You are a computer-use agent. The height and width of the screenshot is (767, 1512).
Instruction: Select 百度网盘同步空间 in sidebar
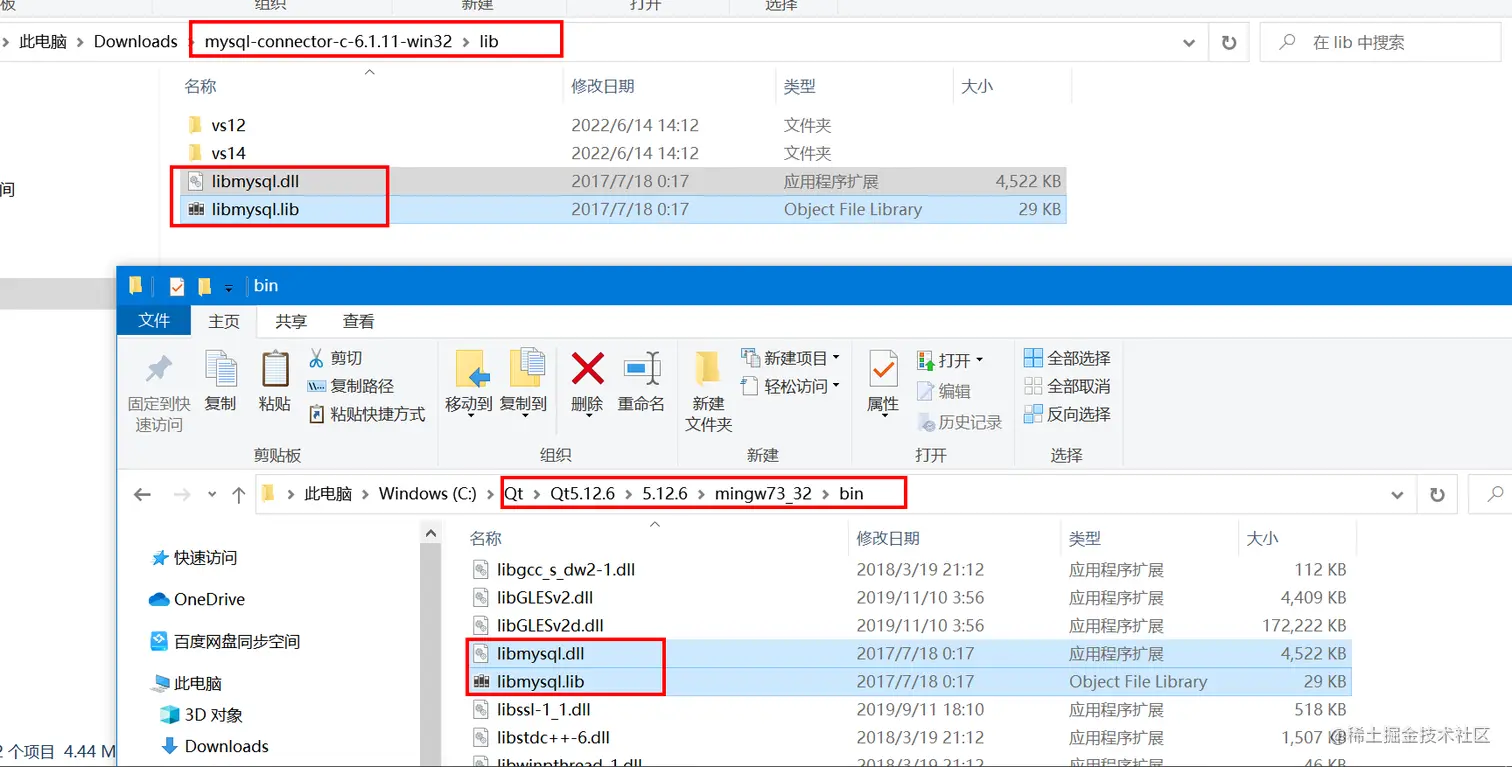pyautogui.click(x=225, y=641)
